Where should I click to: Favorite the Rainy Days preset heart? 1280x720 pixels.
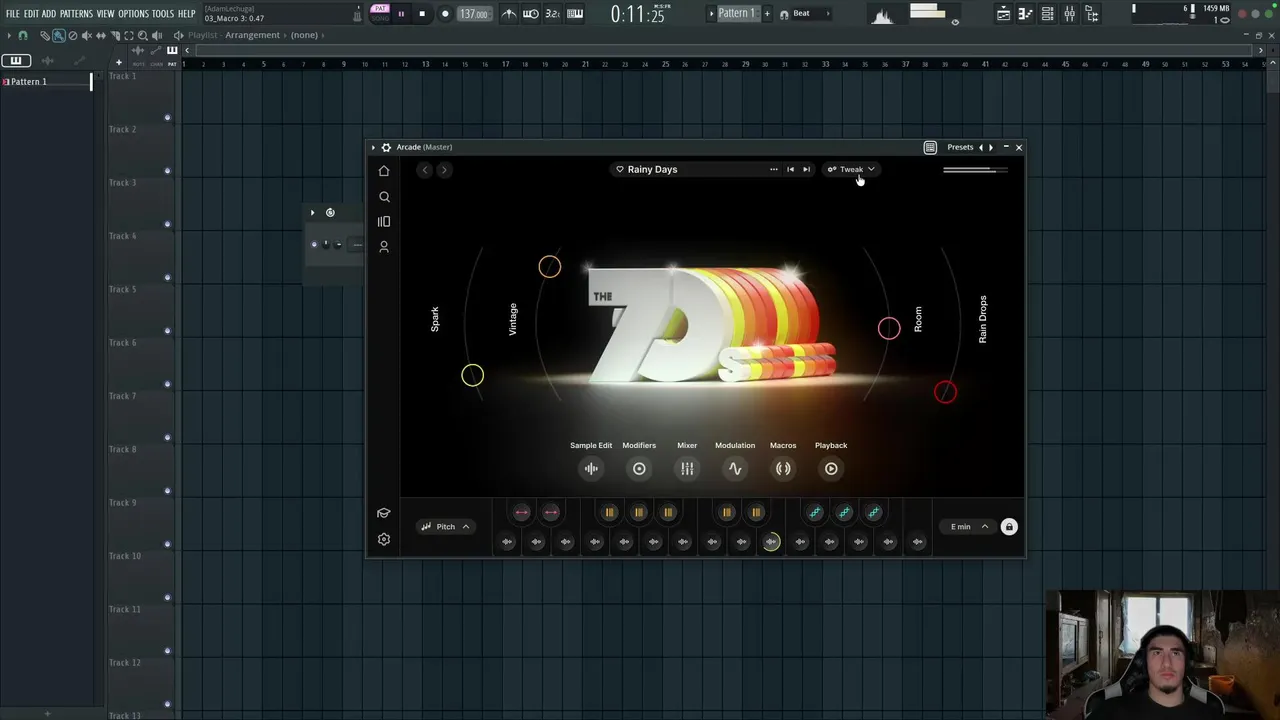click(x=620, y=169)
